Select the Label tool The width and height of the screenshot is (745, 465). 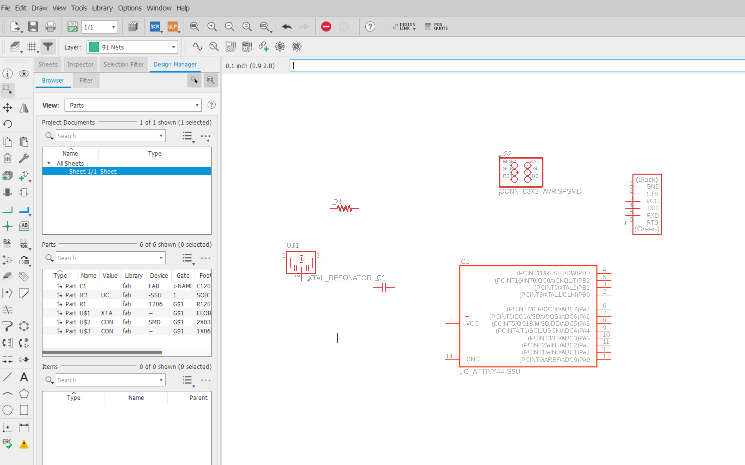click(24, 227)
